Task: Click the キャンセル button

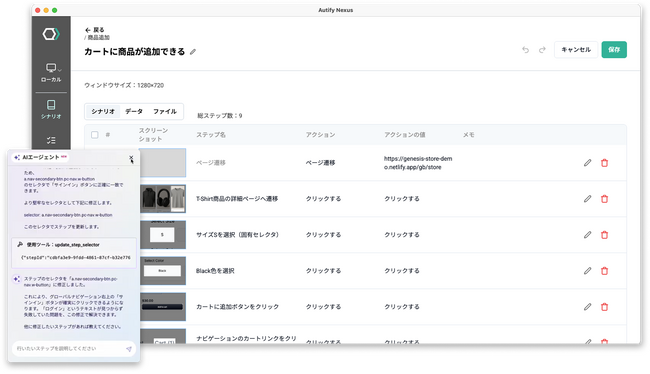Action: [x=576, y=50]
